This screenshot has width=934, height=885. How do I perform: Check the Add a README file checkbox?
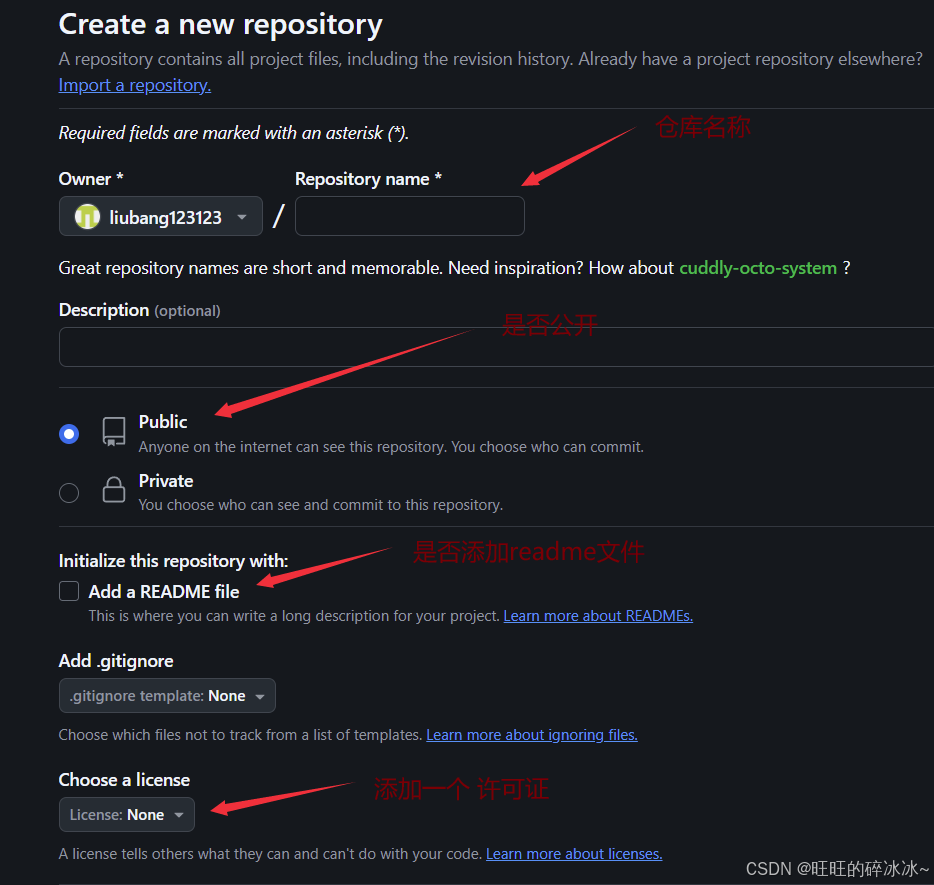(x=69, y=591)
